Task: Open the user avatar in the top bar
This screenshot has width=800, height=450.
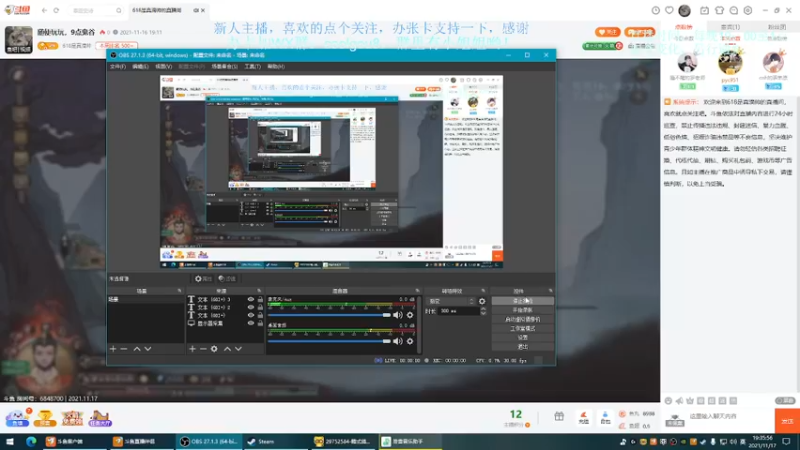Action: pos(685,10)
